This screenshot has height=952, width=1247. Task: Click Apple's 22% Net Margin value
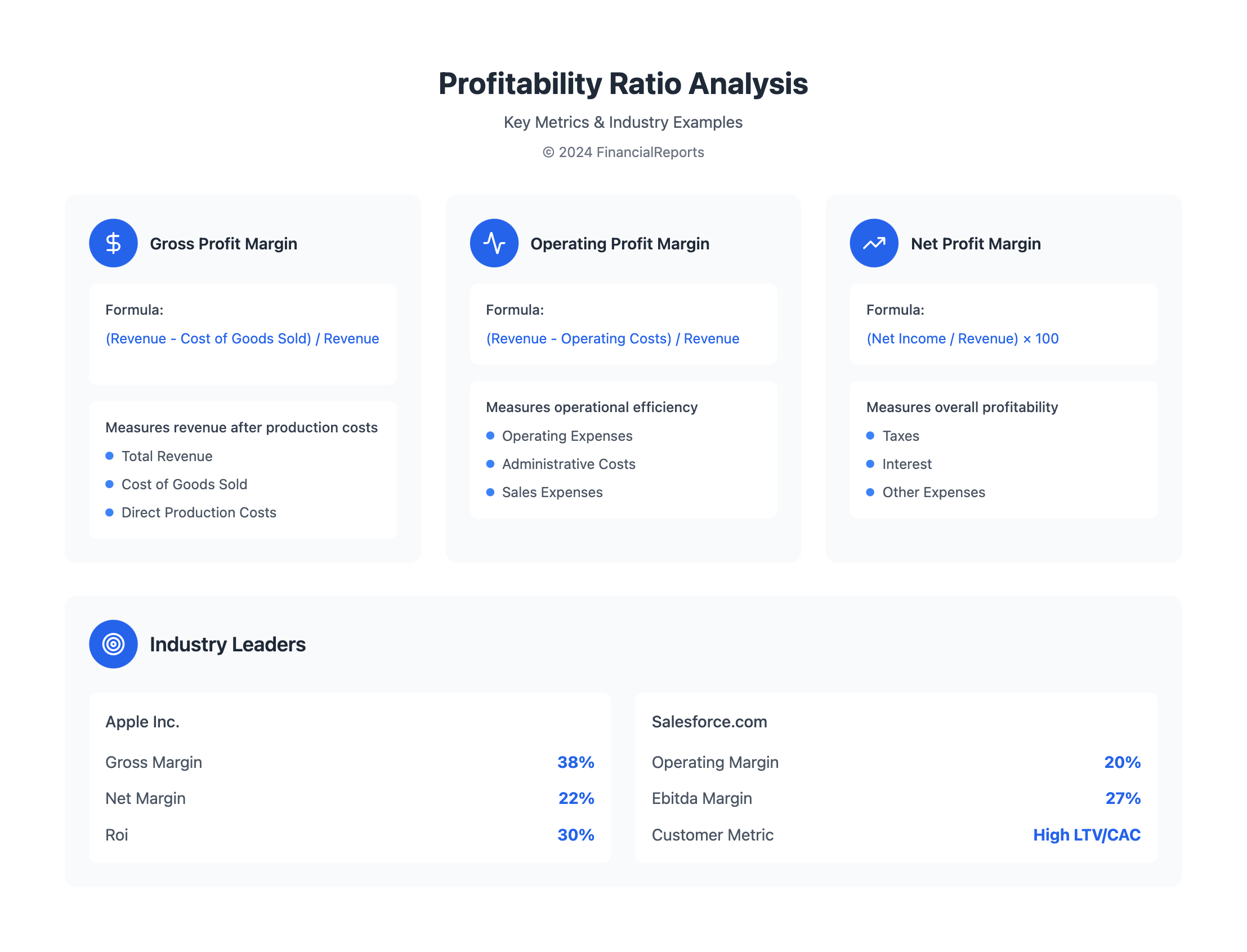[x=576, y=798]
